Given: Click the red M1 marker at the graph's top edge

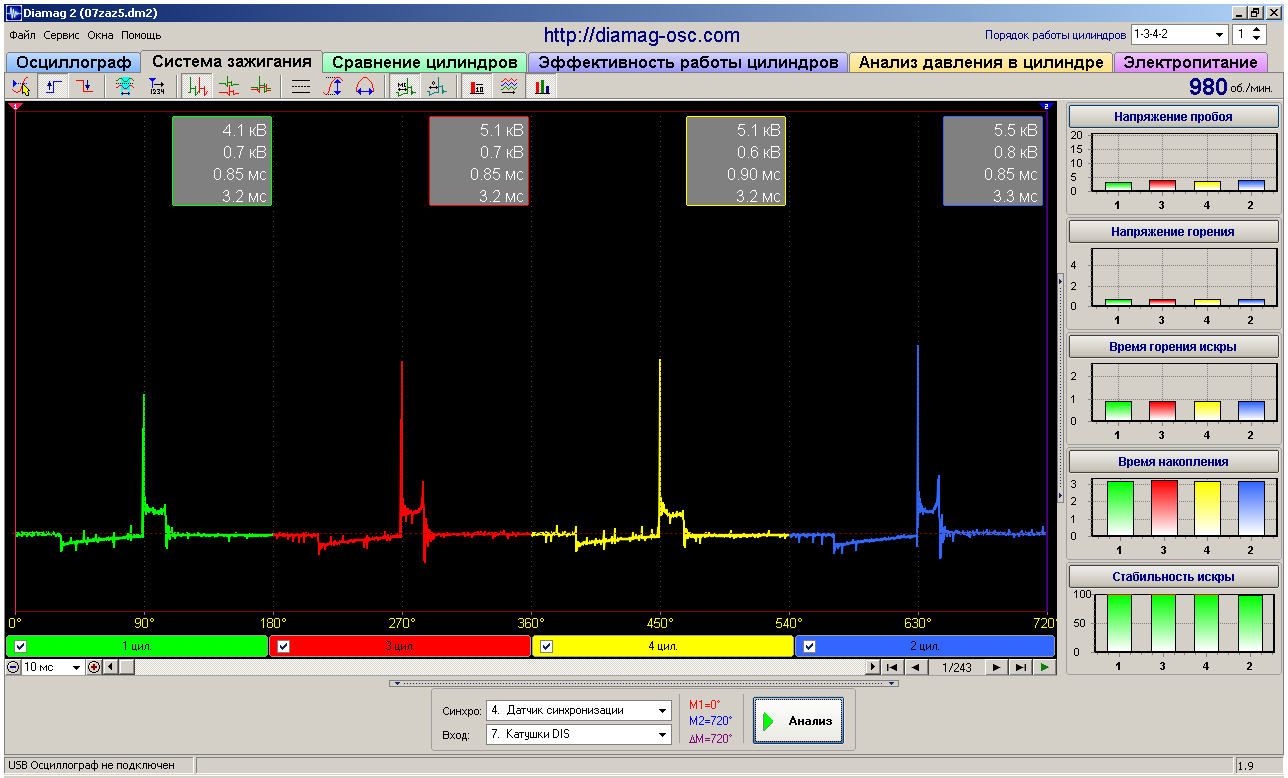Looking at the screenshot, I should [15, 106].
